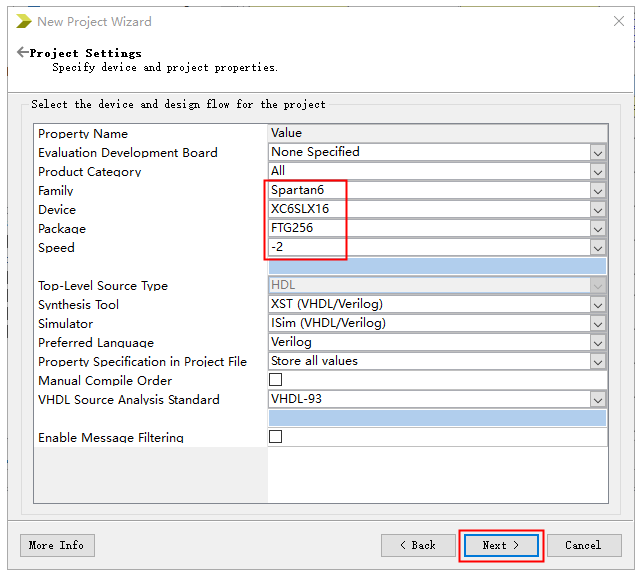Click the New Project Wizard logo icon

(x=23, y=21)
